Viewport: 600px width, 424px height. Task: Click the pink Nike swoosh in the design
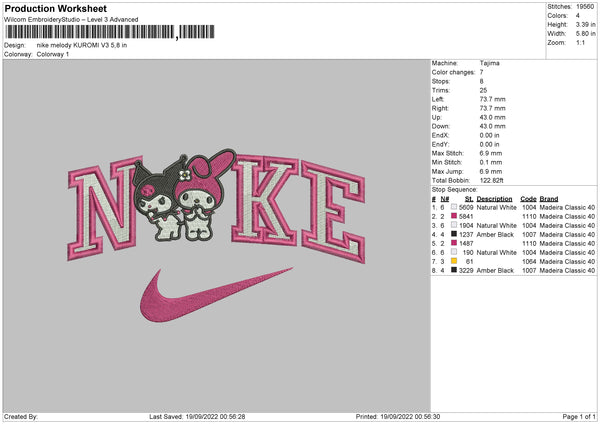point(216,295)
